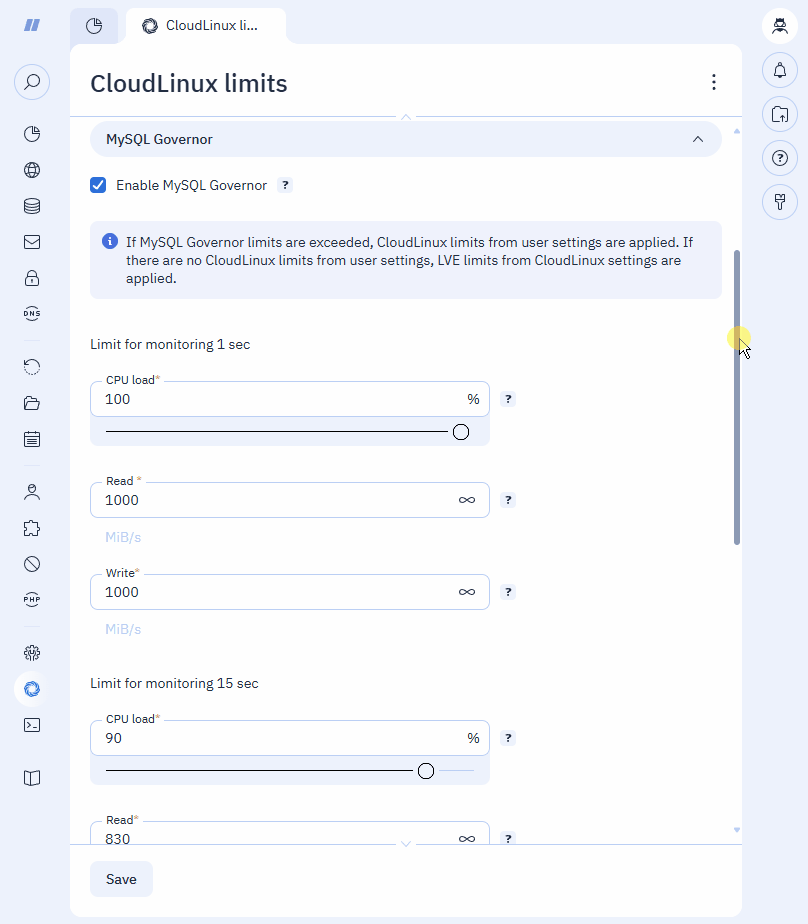Viewport: 808px width, 924px height.
Task: Open the DNS management icon
Action: tap(32, 314)
